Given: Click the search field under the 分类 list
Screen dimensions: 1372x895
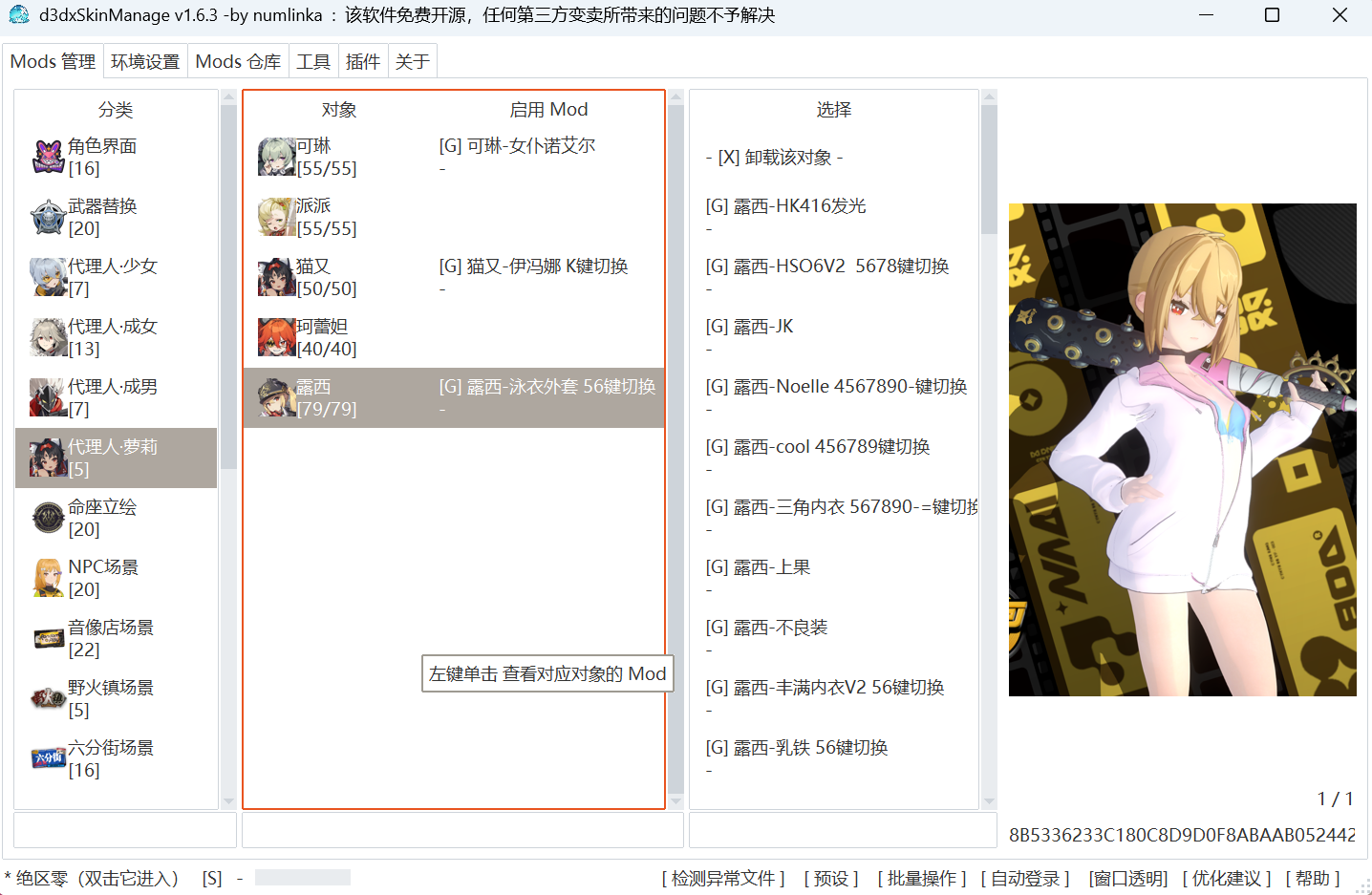Looking at the screenshot, I should [x=125, y=830].
